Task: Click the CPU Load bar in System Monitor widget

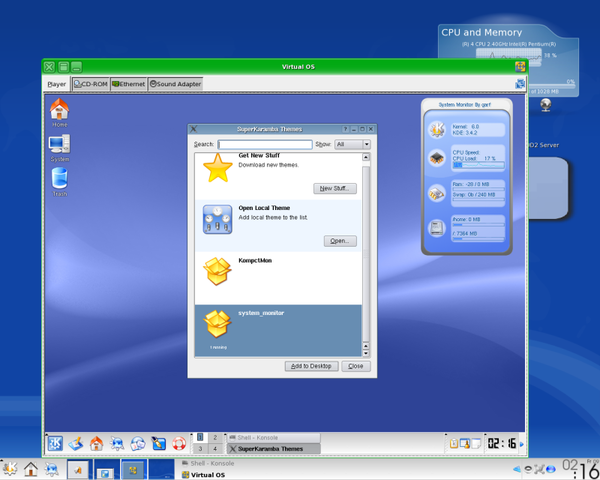Action: click(x=478, y=165)
